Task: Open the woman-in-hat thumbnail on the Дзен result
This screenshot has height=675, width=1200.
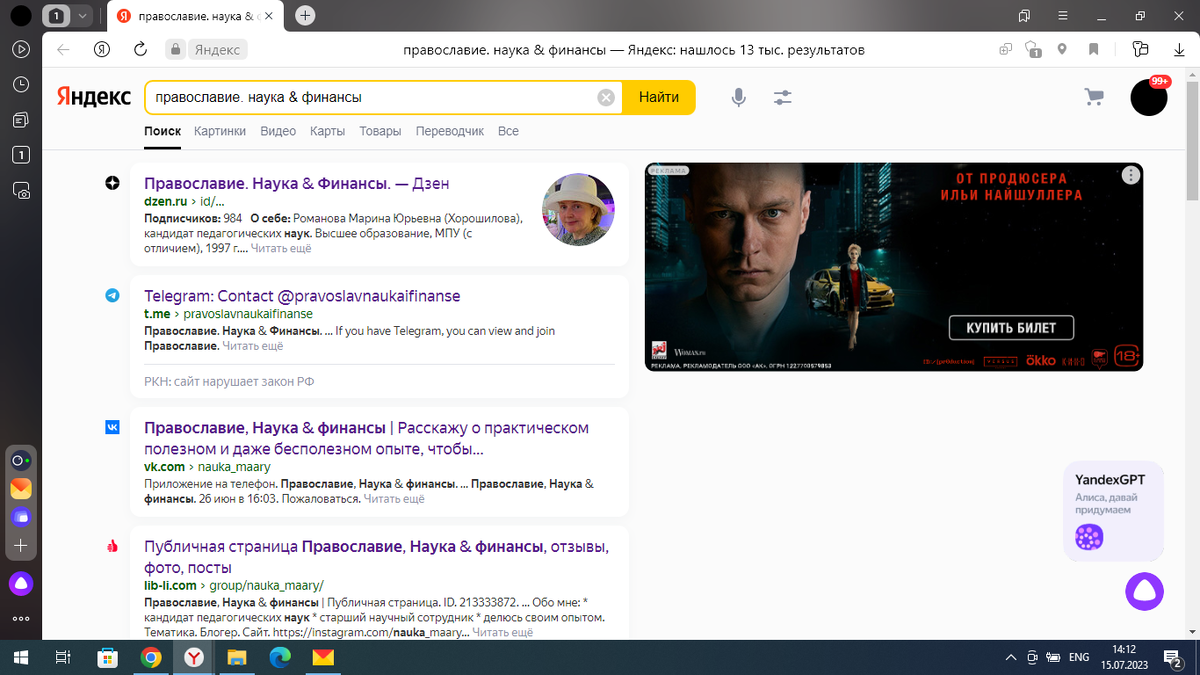Action: coord(578,209)
